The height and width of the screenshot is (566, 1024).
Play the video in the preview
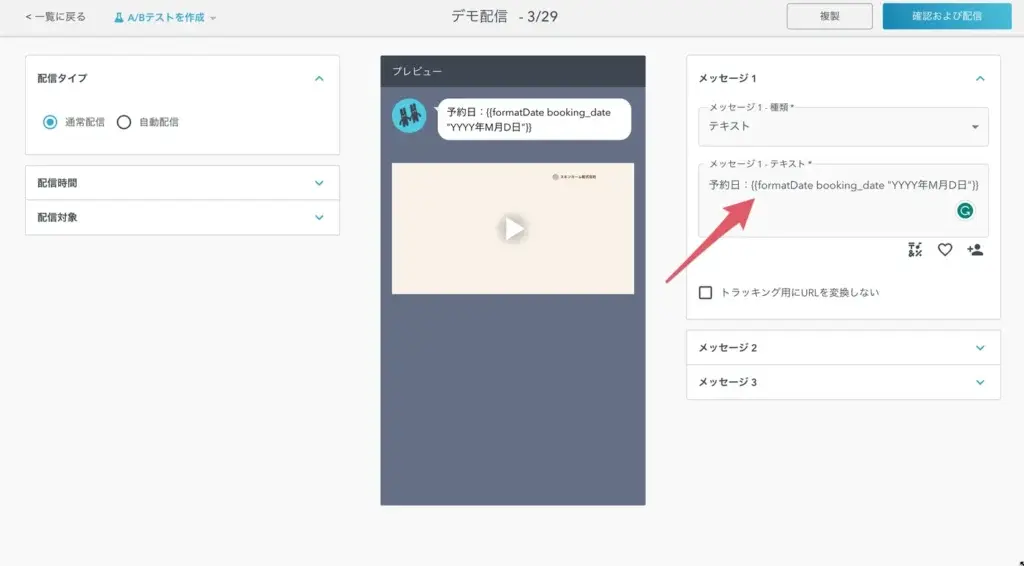[513, 229]
